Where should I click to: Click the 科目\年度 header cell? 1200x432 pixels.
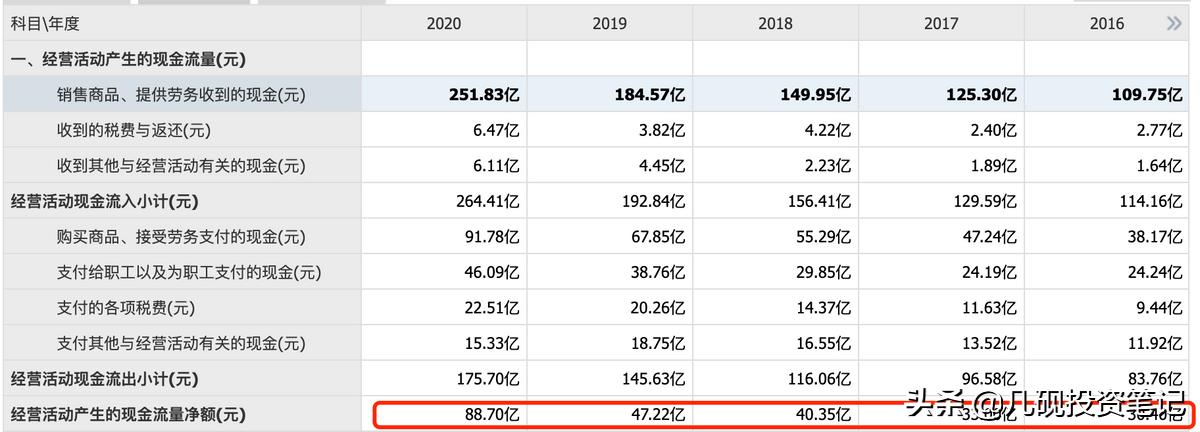coord(45,23)
